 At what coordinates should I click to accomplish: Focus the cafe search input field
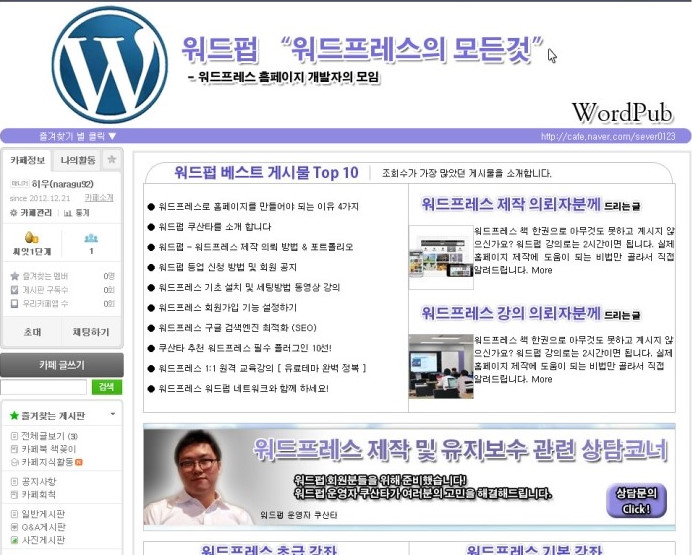point(44,387)
